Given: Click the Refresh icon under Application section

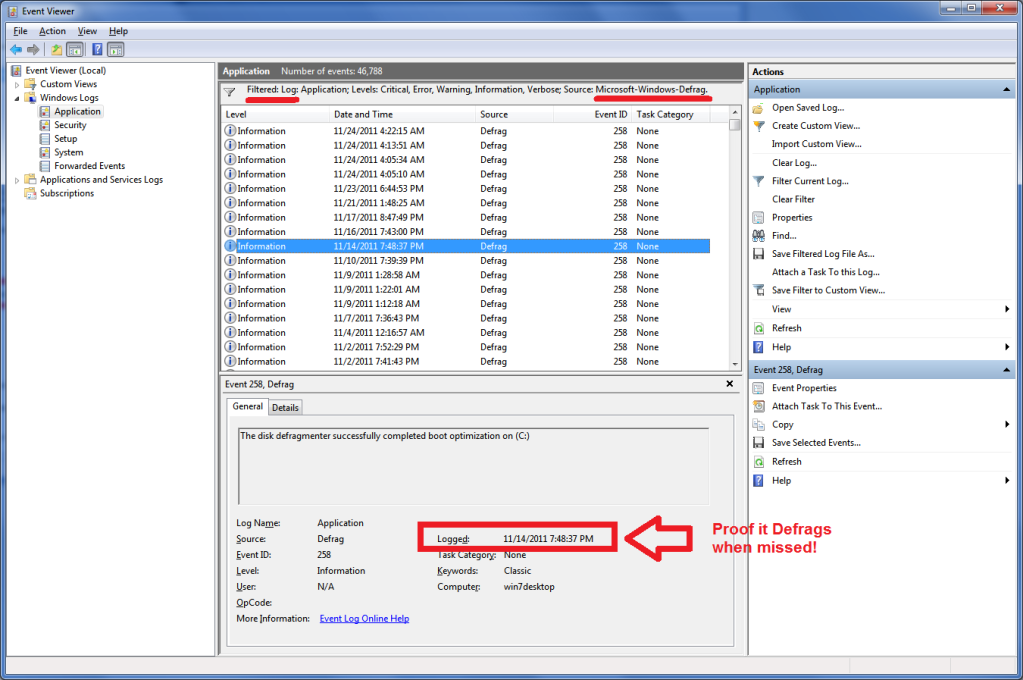Looking at the screenshot, I should (759, 328).
